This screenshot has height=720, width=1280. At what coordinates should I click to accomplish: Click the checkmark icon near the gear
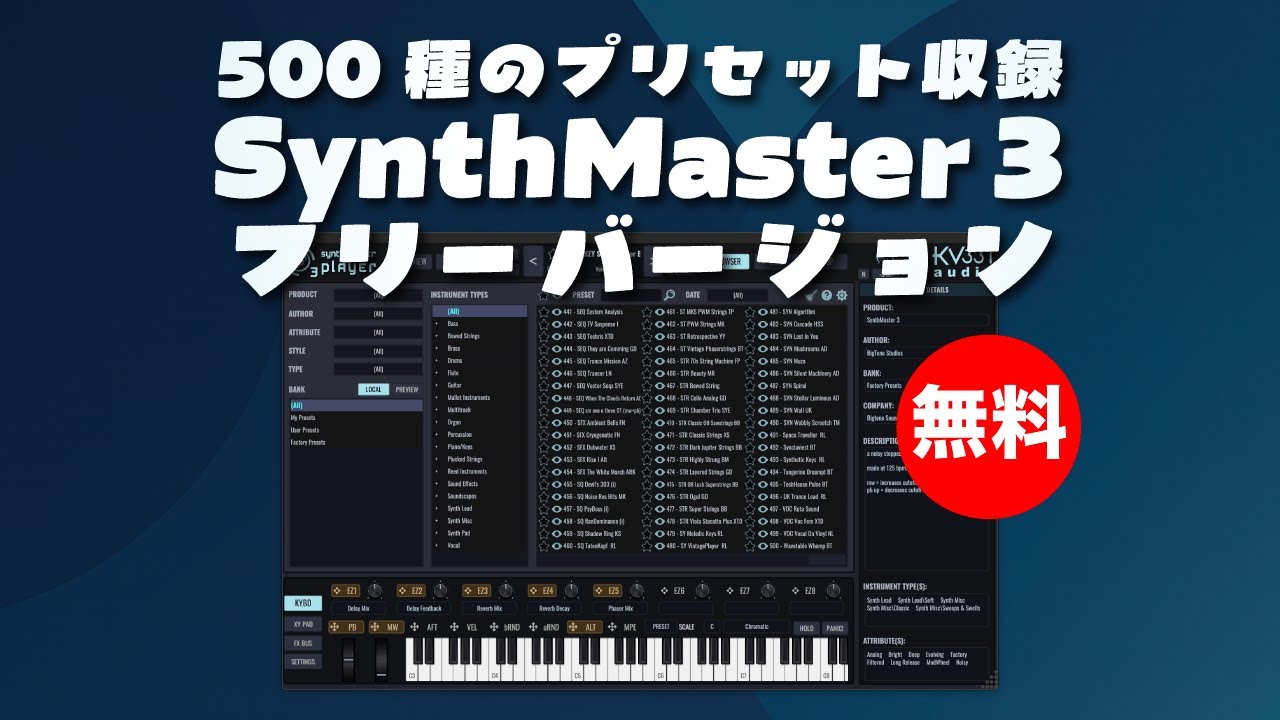(x=811, y=296)
